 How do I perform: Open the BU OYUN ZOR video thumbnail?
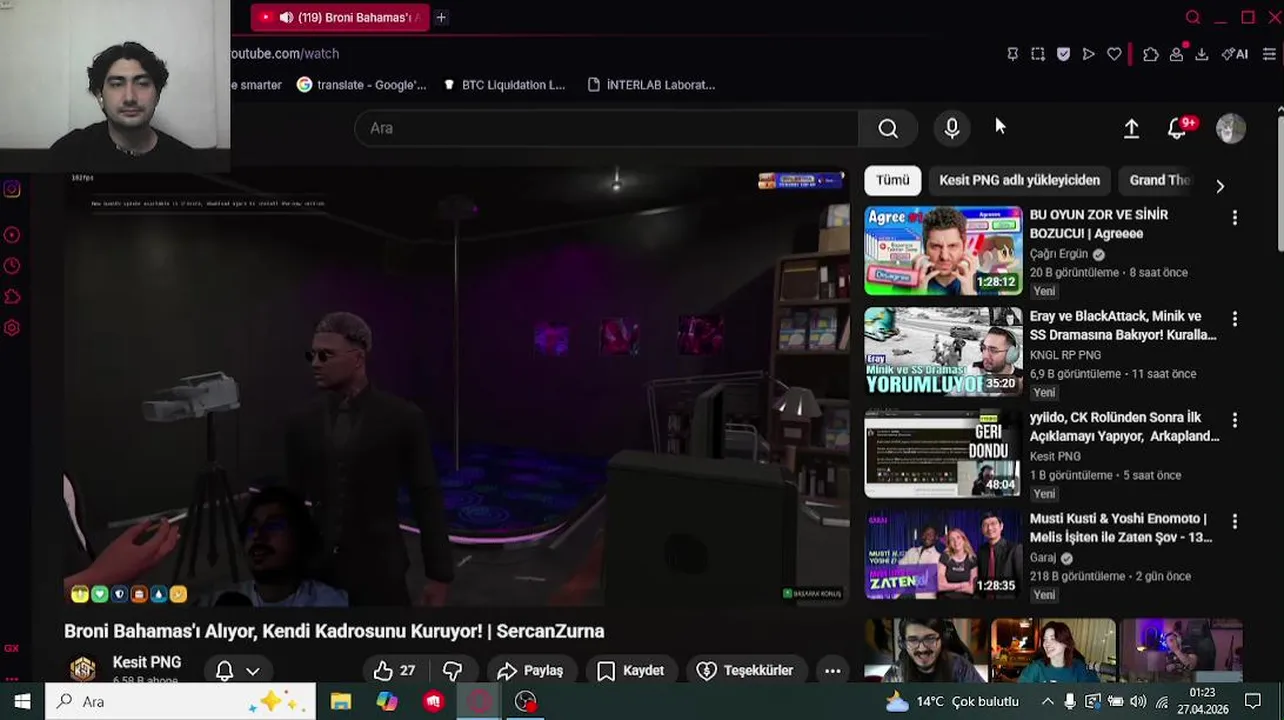tap(943, 251)
